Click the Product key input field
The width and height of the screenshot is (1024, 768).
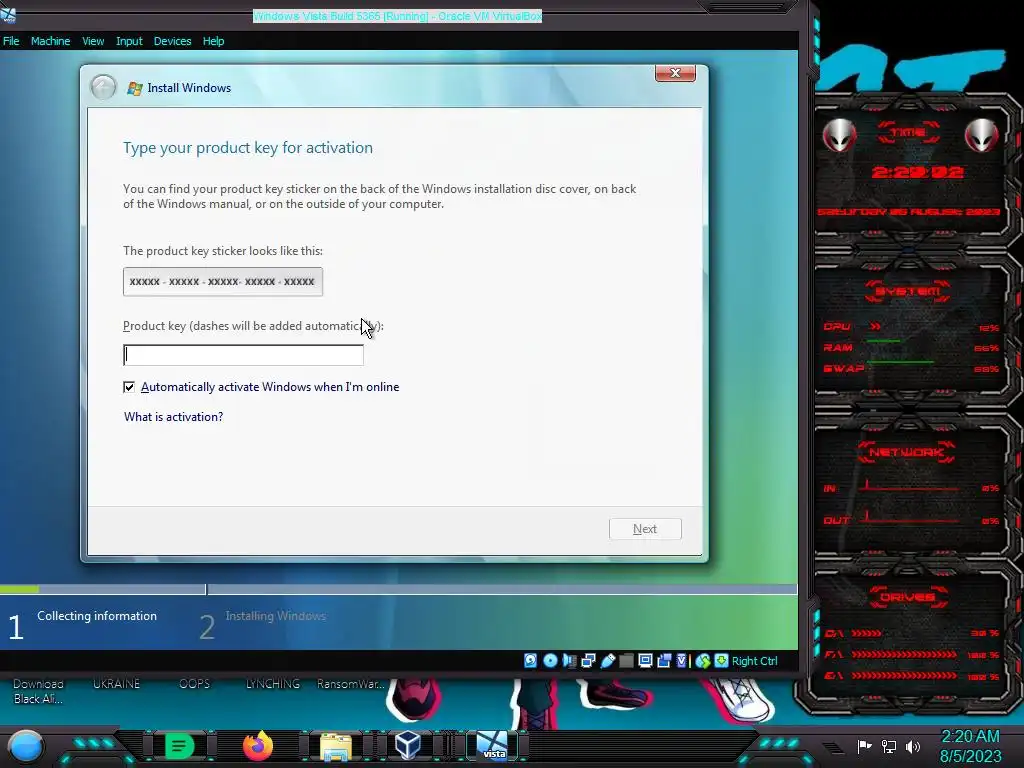point(244,355)
